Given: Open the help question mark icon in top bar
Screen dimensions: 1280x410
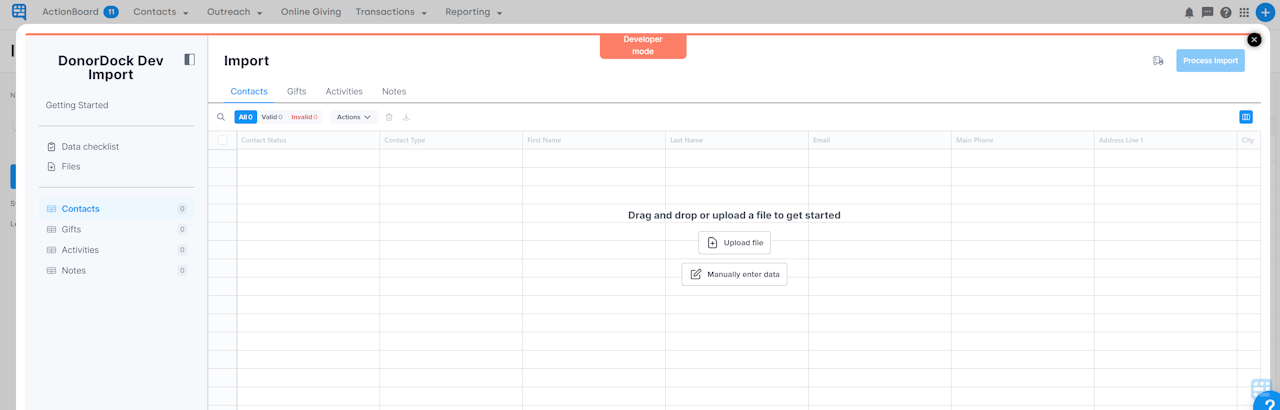Looking at the screenshot, I should [1226, 13].
